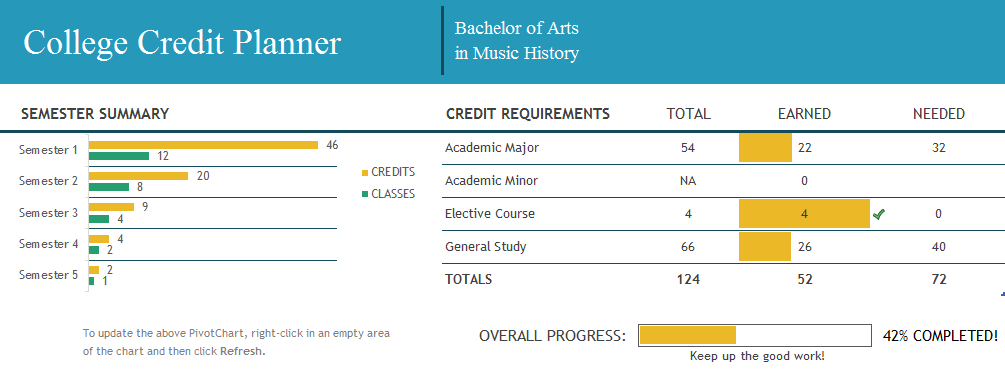1005x381 pixels.
Task: Select the Academic Major earned data bar
Action: tap(765, 148)
